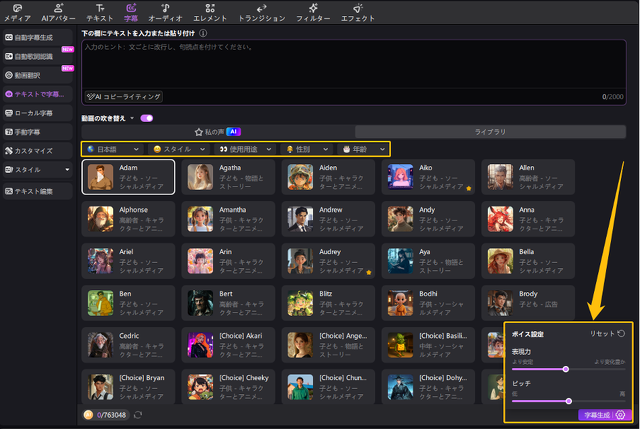Image resolution: width=640 pixels, height=429 pixels.
Task: Pick the Andrew voice card
Action: [x=328, y=219]
